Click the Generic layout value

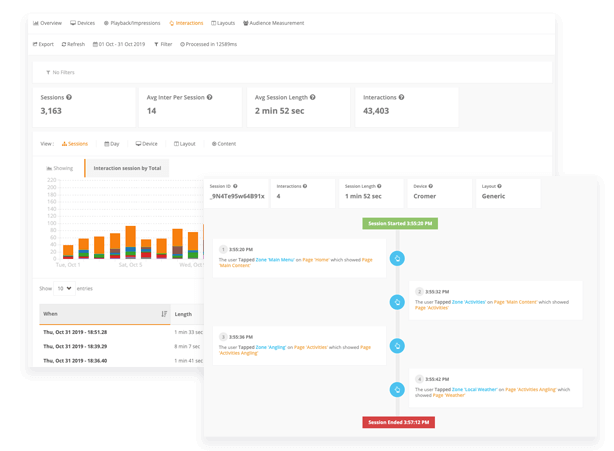493,196
